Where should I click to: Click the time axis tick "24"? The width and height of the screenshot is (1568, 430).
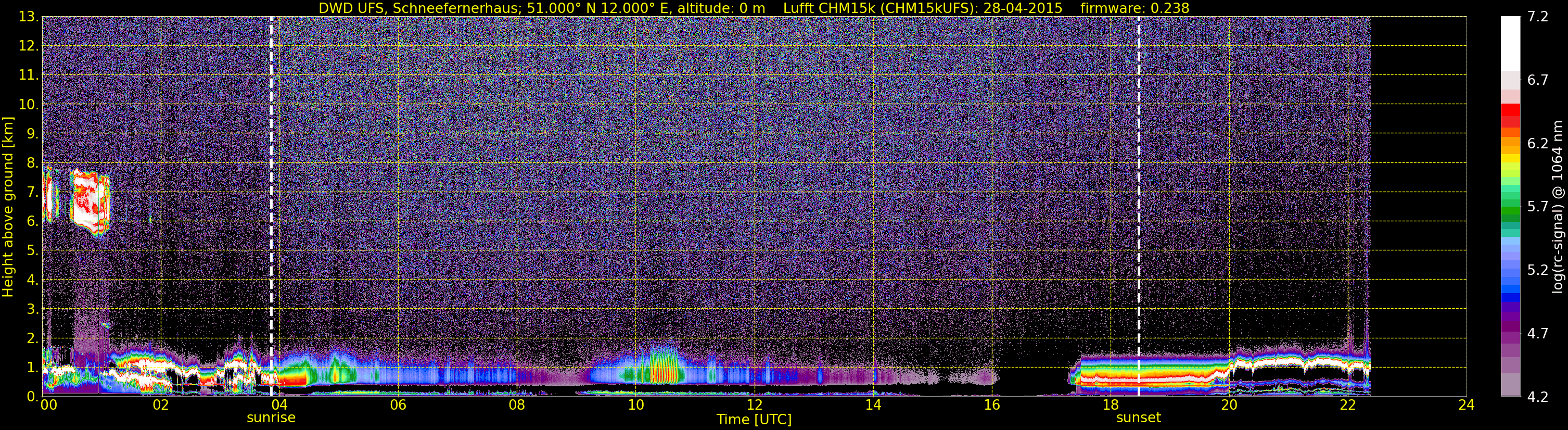(1467, 406)
